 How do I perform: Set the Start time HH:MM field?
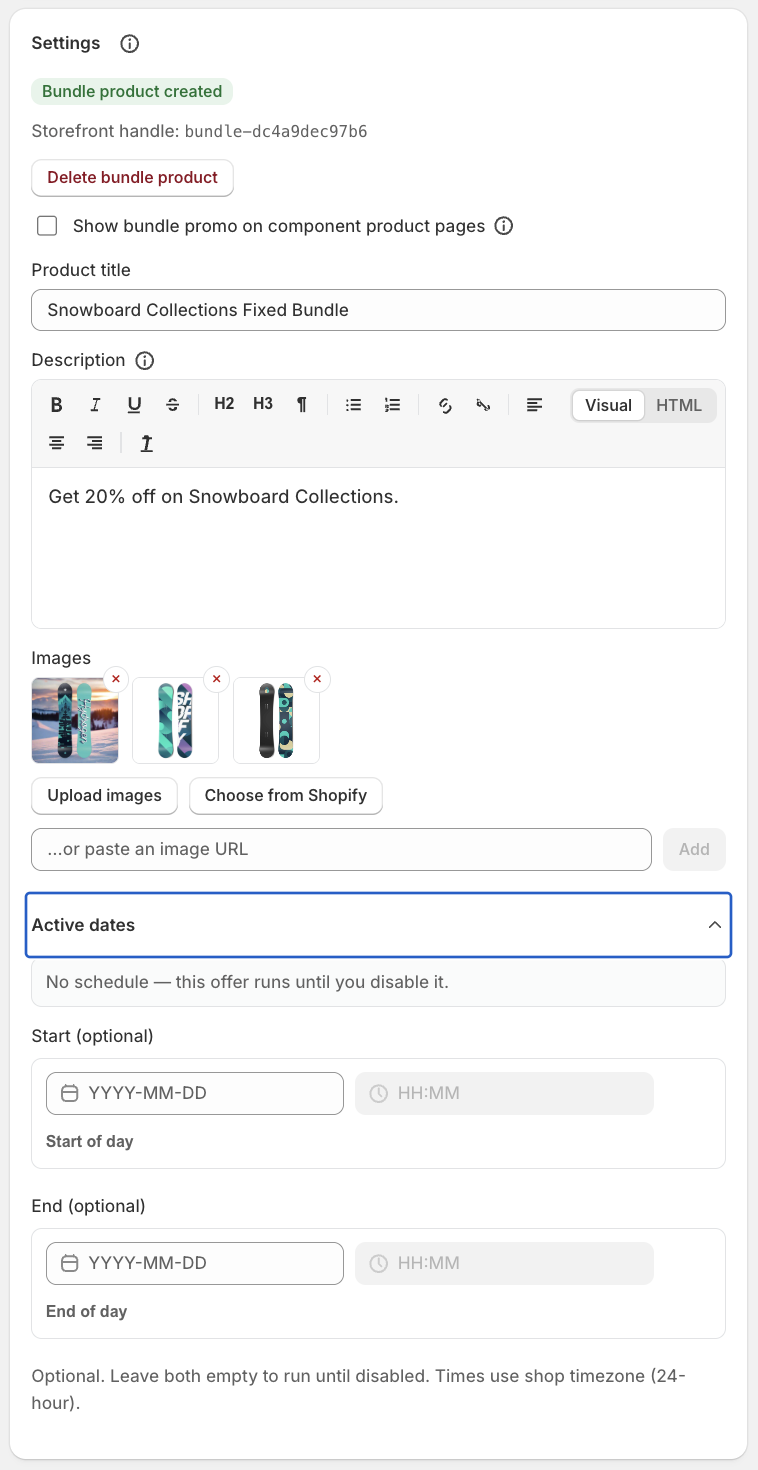click(x=505, y=1093)
